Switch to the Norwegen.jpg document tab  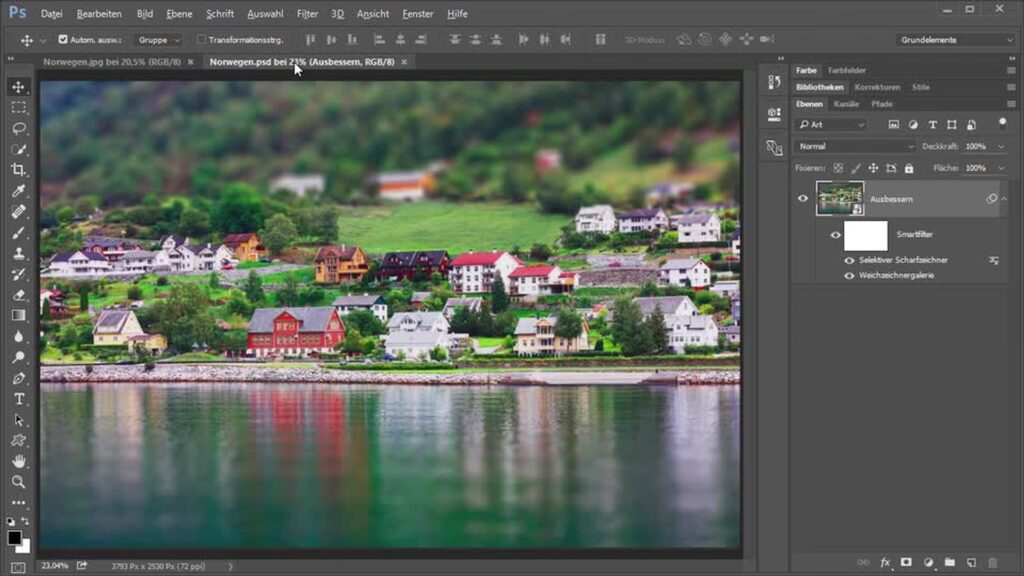[111, 62]
